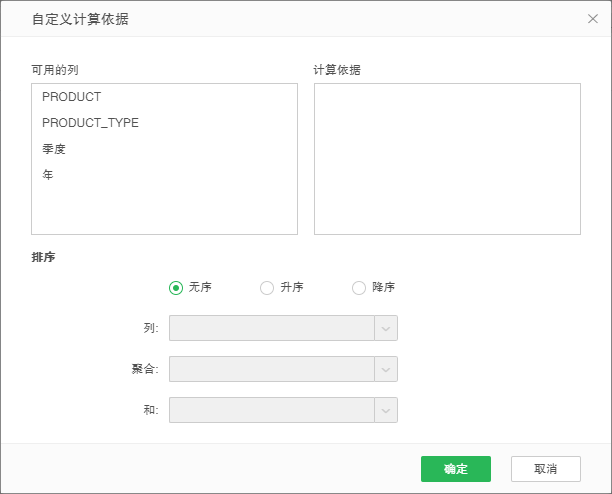This screenshot has height=494, width=612.
Task: Enable the 降序 sort option
Action: pos(359,288)
